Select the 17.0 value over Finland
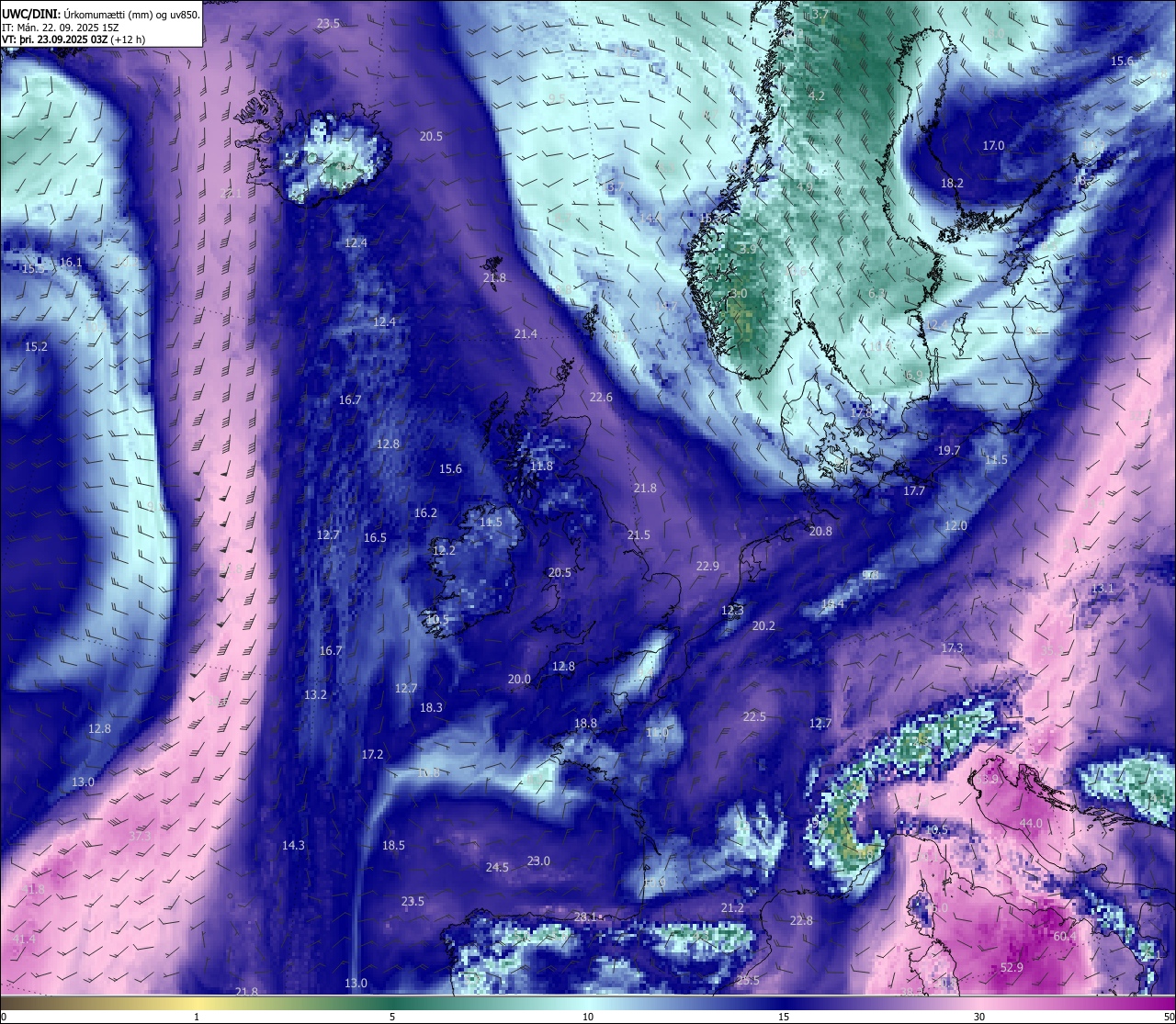 (993, 146)
